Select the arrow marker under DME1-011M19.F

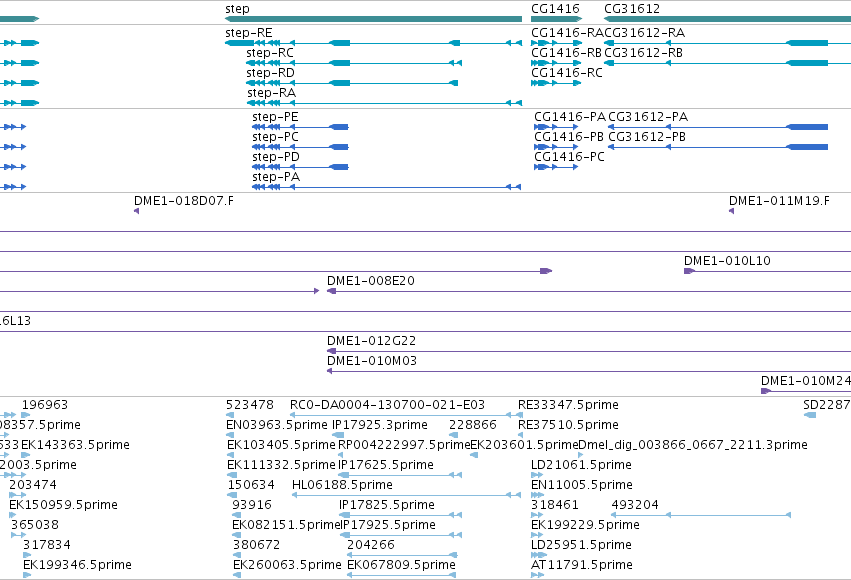[732, 211]
